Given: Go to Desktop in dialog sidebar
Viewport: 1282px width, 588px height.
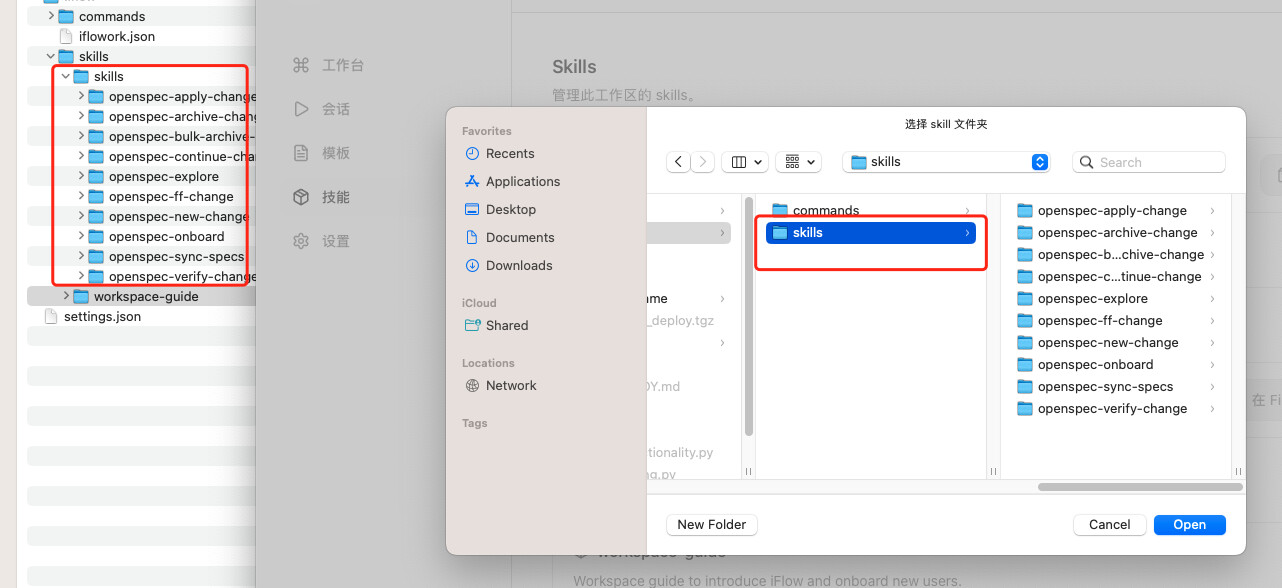Looking at the screenshot, I should tap(511, 210).
